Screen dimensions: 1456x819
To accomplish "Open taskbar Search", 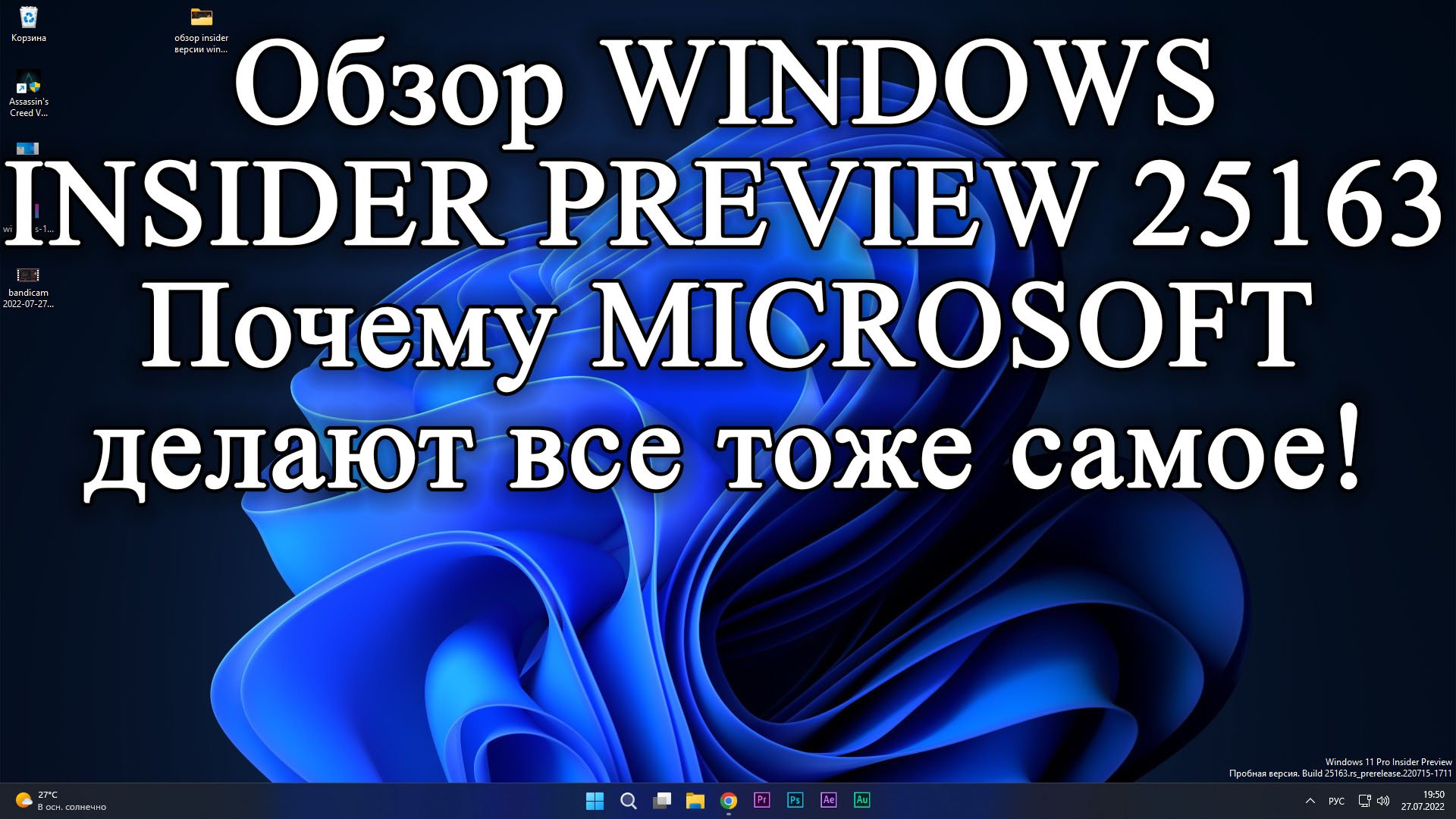I will [x=629, y=801].
